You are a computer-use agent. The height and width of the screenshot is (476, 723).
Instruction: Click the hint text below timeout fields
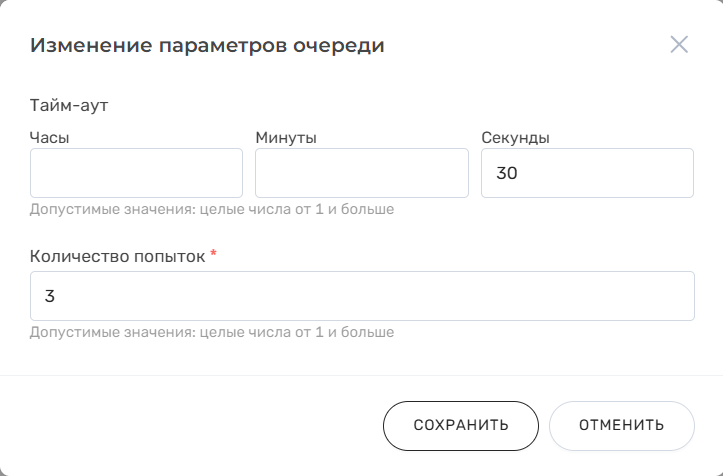[212, 210]
